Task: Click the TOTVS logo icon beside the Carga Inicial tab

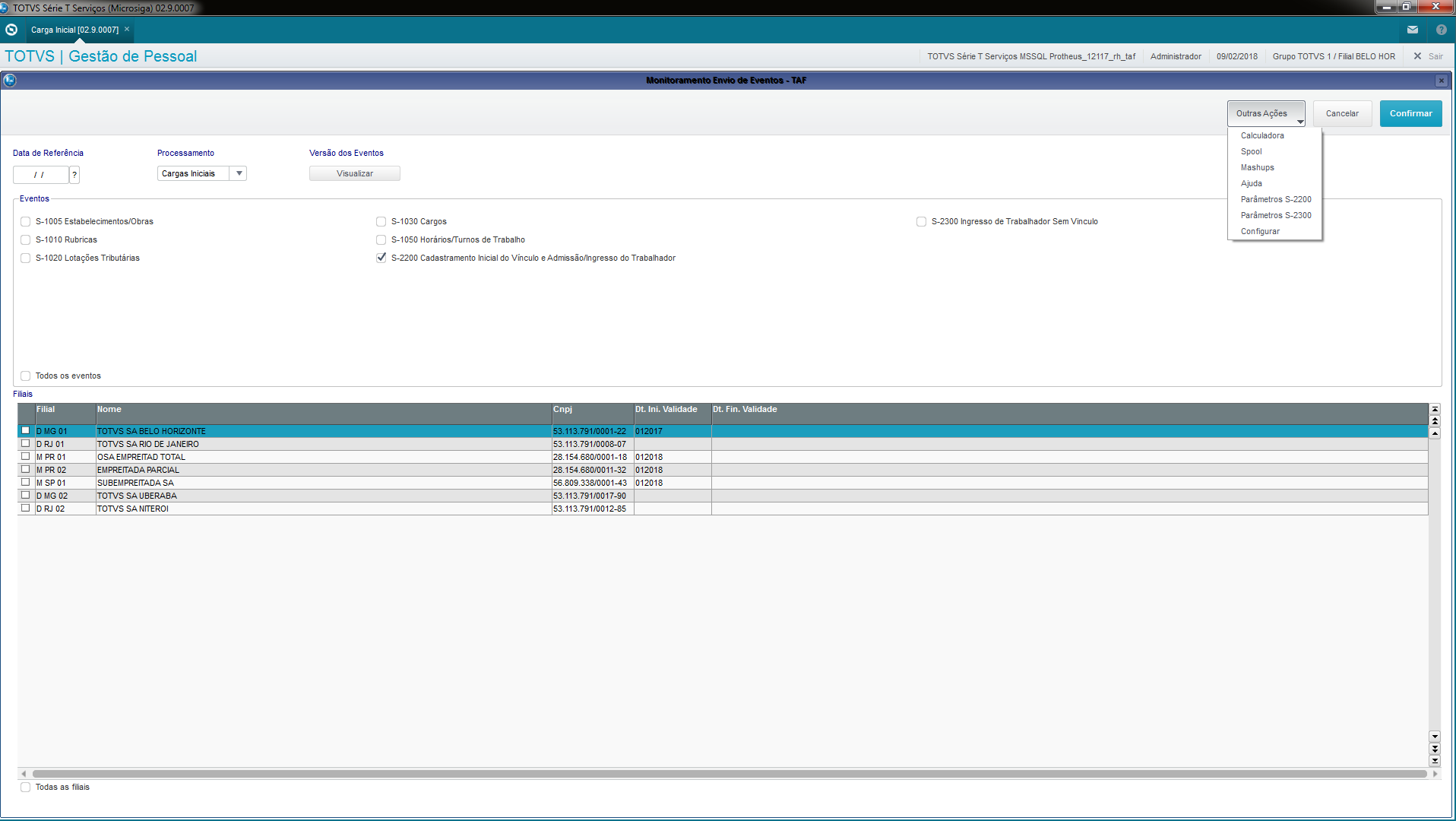Action: [x=11, y=30]
